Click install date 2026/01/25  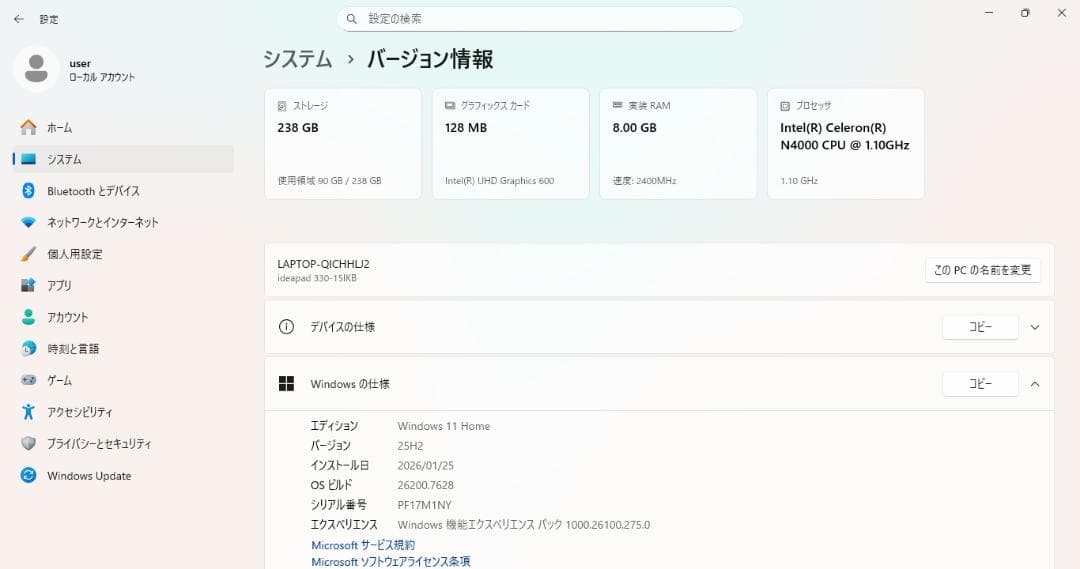tap(426, 466)
